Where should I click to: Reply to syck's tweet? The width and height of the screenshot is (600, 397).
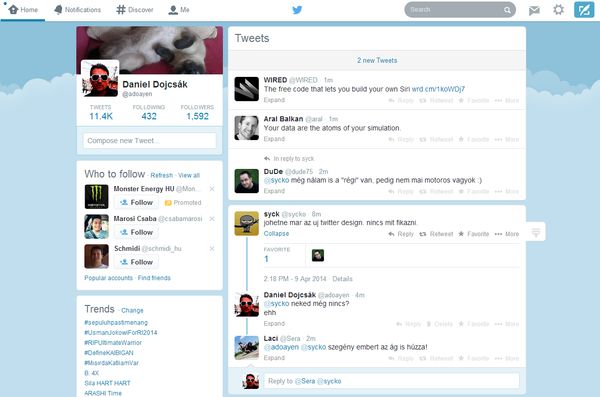pyautogui.click(x=401, y=234)
